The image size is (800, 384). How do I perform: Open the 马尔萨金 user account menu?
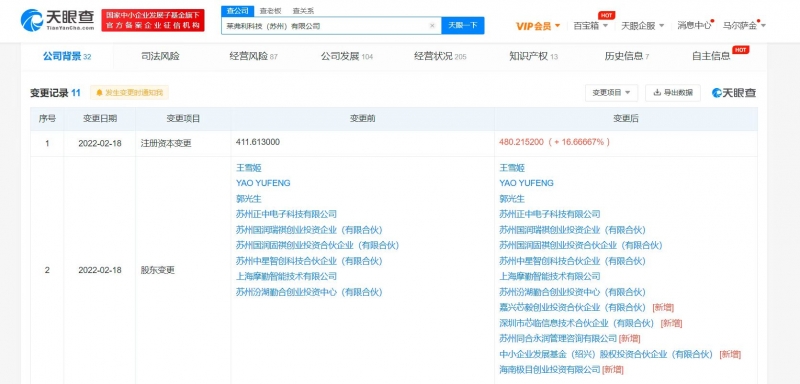coord(744,25)
